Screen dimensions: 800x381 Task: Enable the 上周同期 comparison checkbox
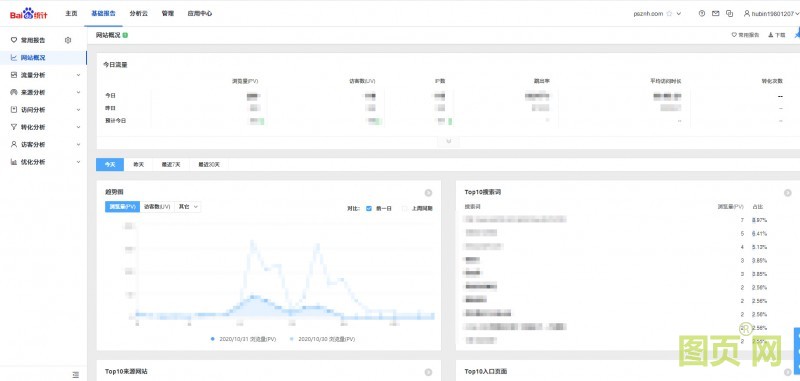(405, 209)
